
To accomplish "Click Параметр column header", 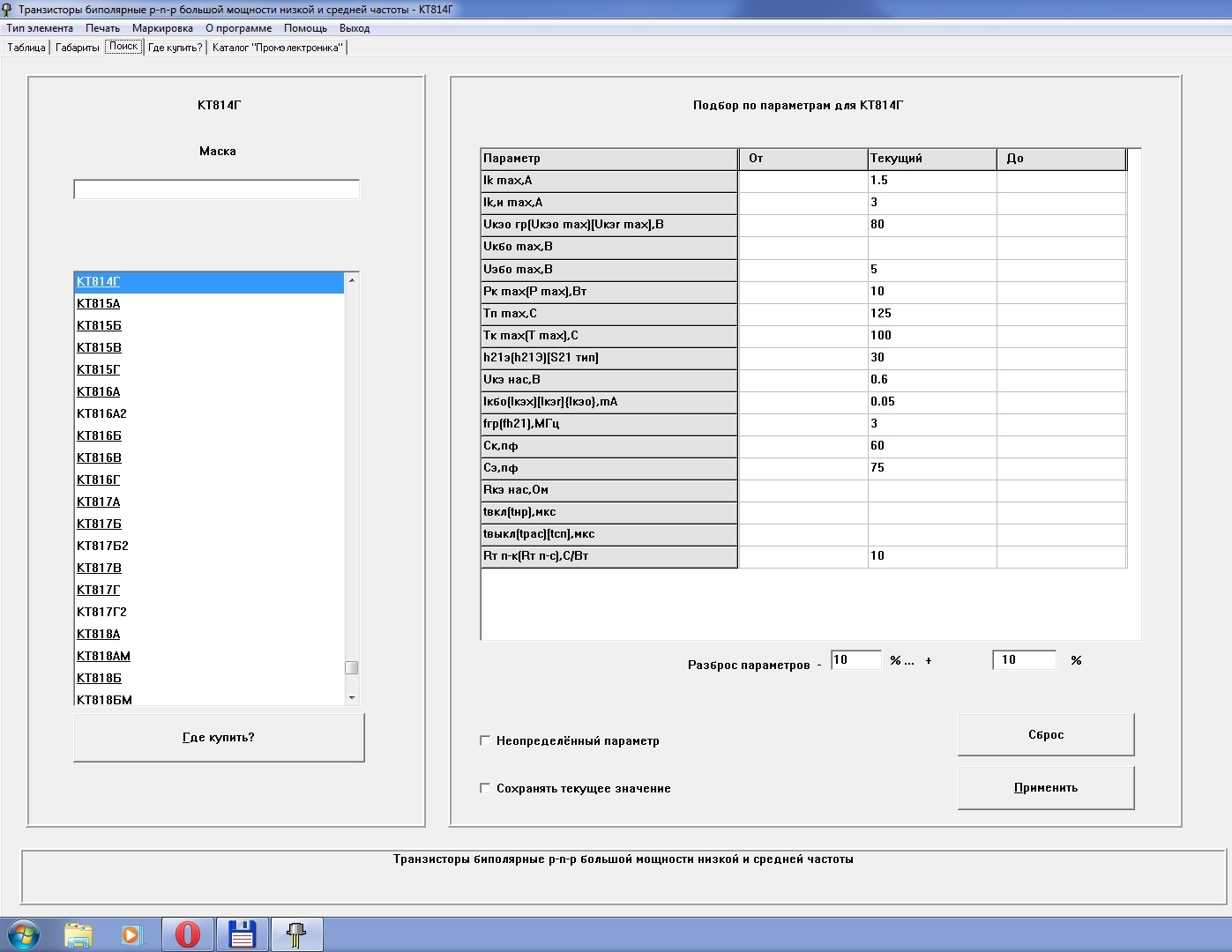I will [x=609, y=159].
